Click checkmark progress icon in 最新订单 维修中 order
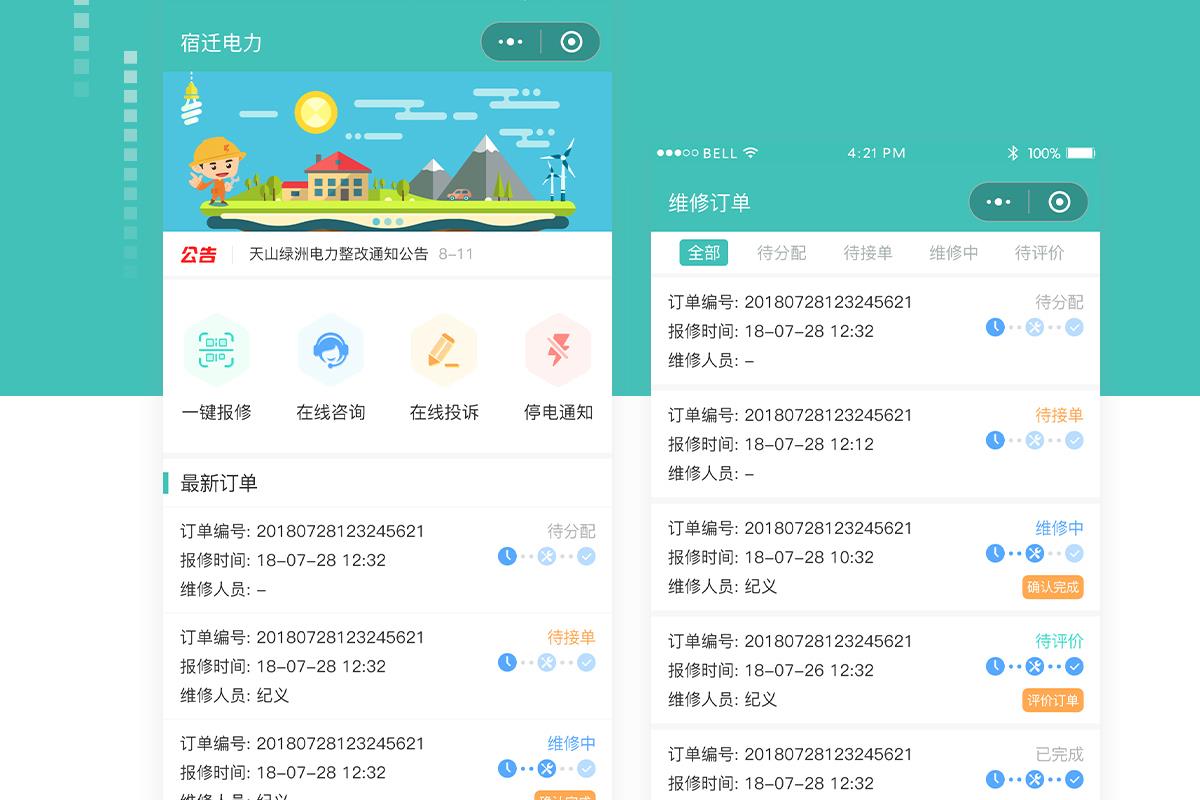Viewport: 1200px width, 800px height. point(586,768)
